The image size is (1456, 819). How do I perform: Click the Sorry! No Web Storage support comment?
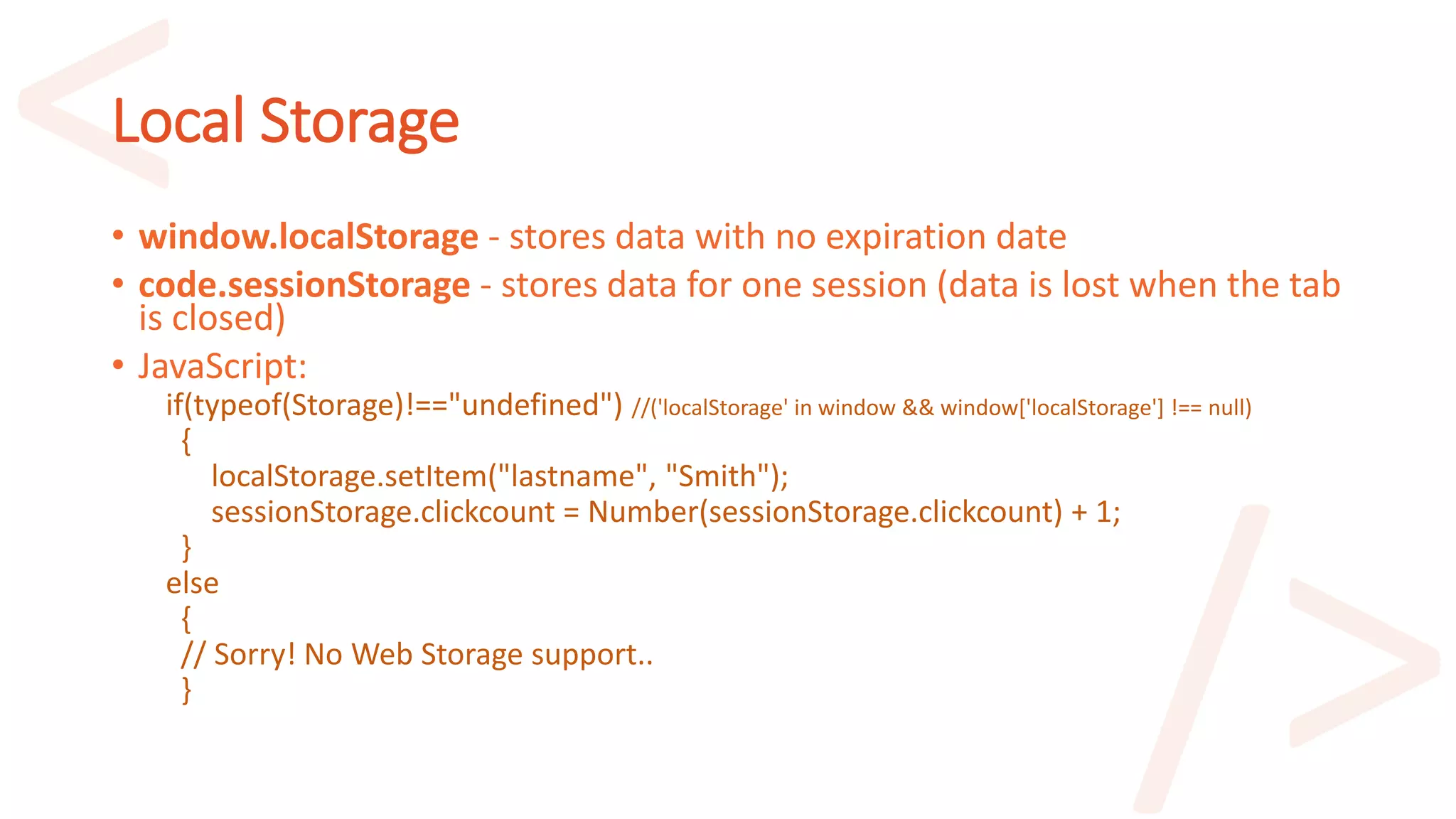(x=417, y=654)
